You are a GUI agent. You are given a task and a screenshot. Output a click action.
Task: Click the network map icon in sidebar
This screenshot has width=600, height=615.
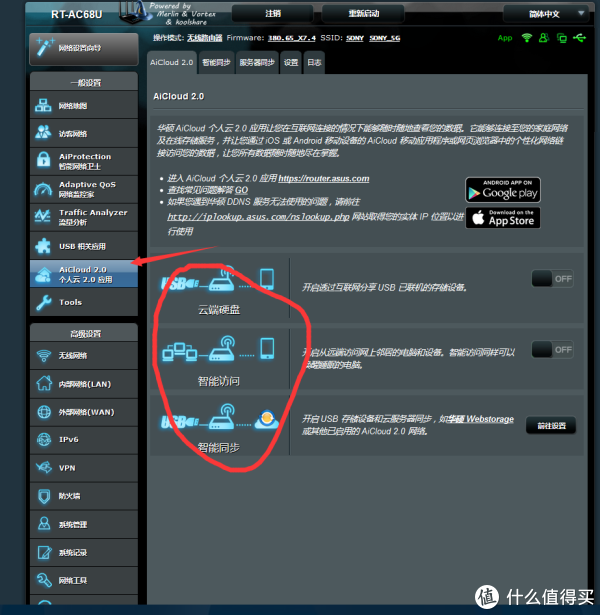coord(43,105)
